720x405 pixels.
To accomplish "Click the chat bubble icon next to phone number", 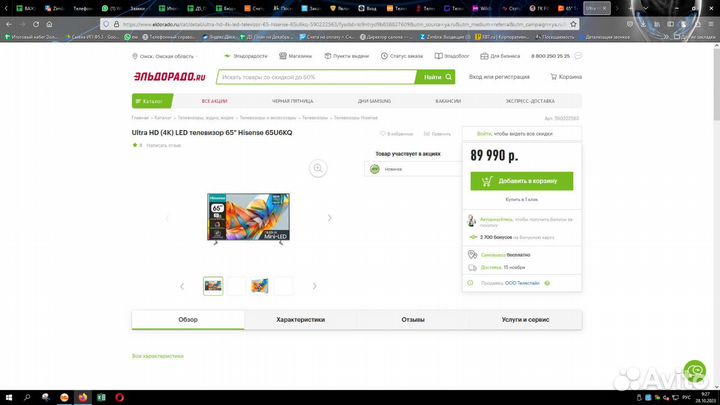I will pyautogui.click(x=578, y=56).
